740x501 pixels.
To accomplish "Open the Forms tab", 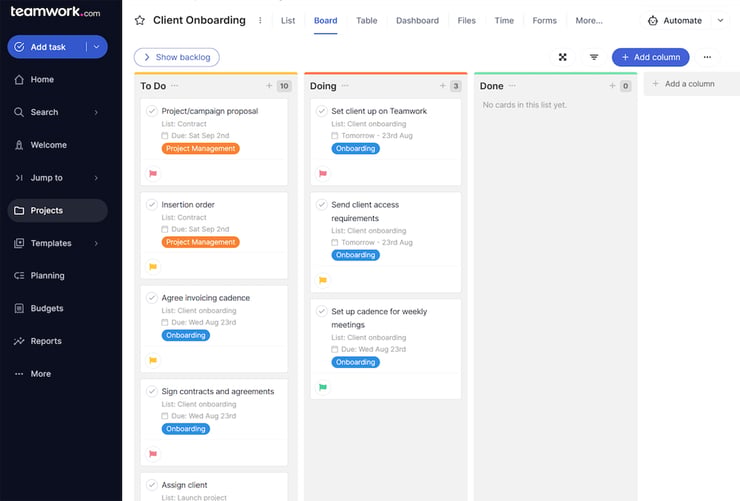I will pyautogui.click(x=545, y=20).
